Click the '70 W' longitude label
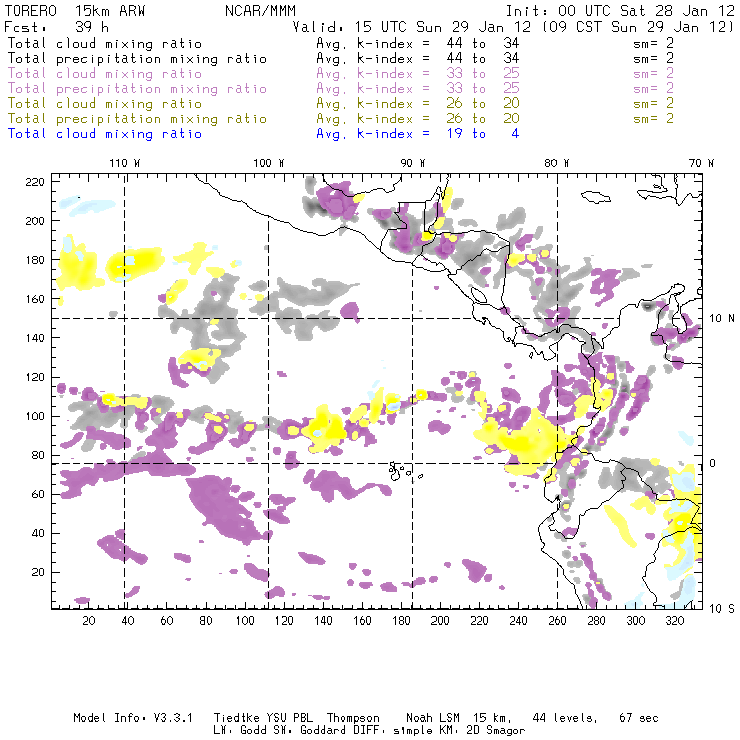Screen dimensions: 740x740 coord(701,163)
